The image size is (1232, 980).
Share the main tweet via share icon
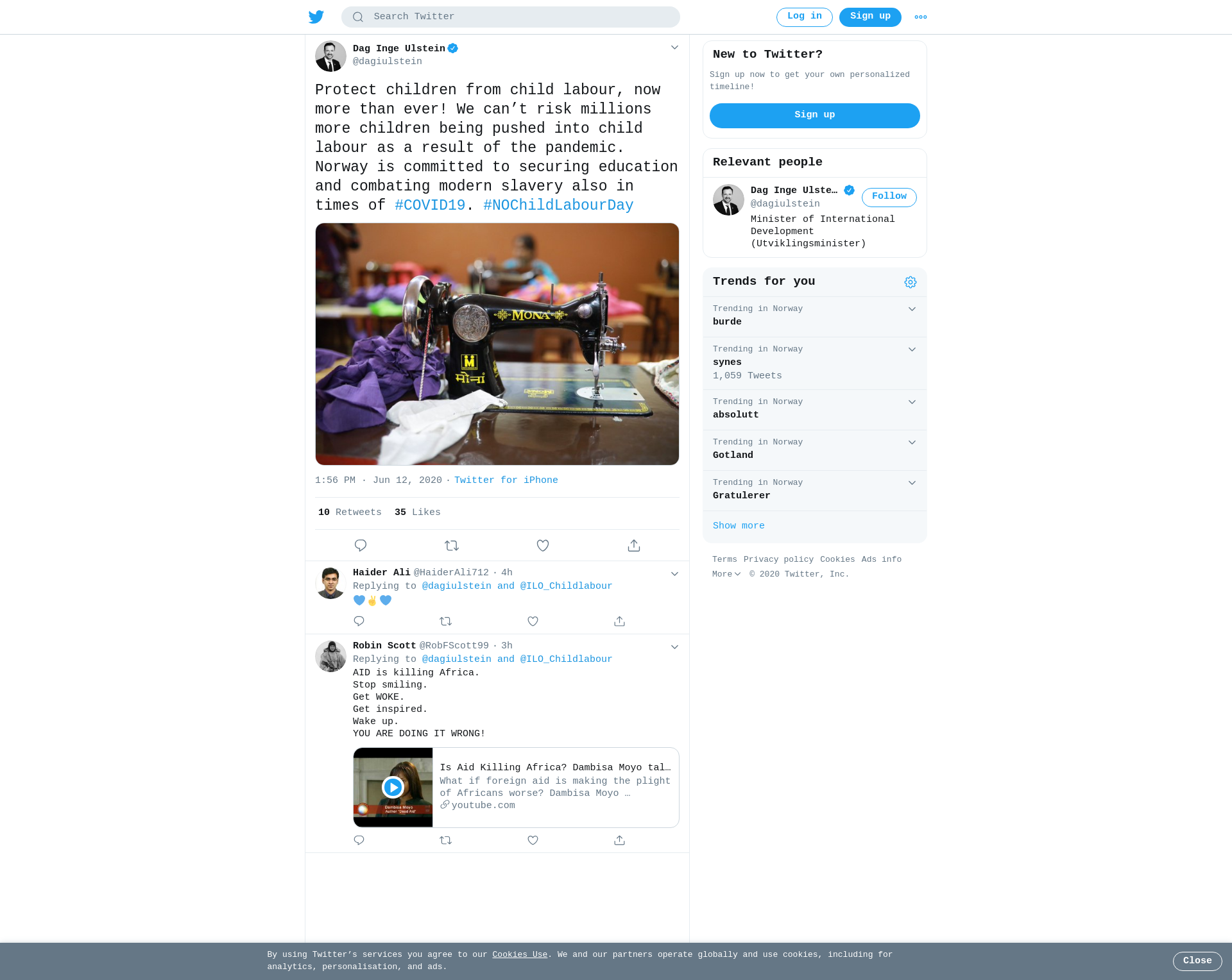pos(634,546)
